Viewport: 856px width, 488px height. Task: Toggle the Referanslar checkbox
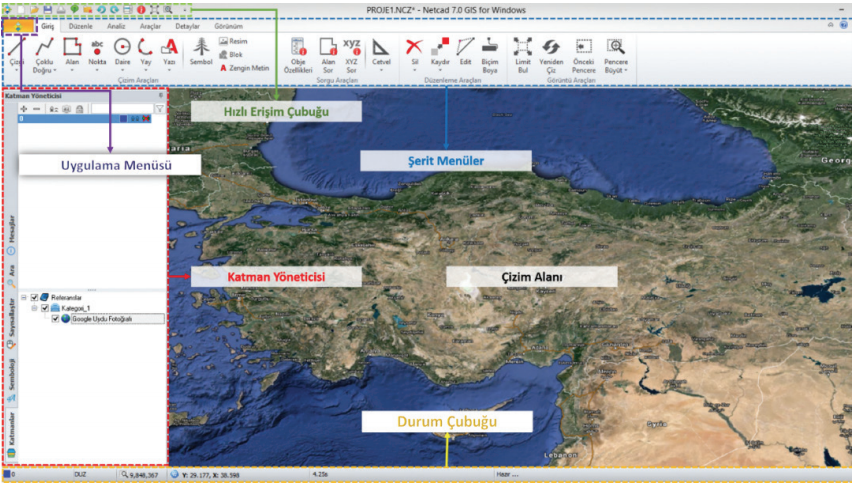(35, 297)
